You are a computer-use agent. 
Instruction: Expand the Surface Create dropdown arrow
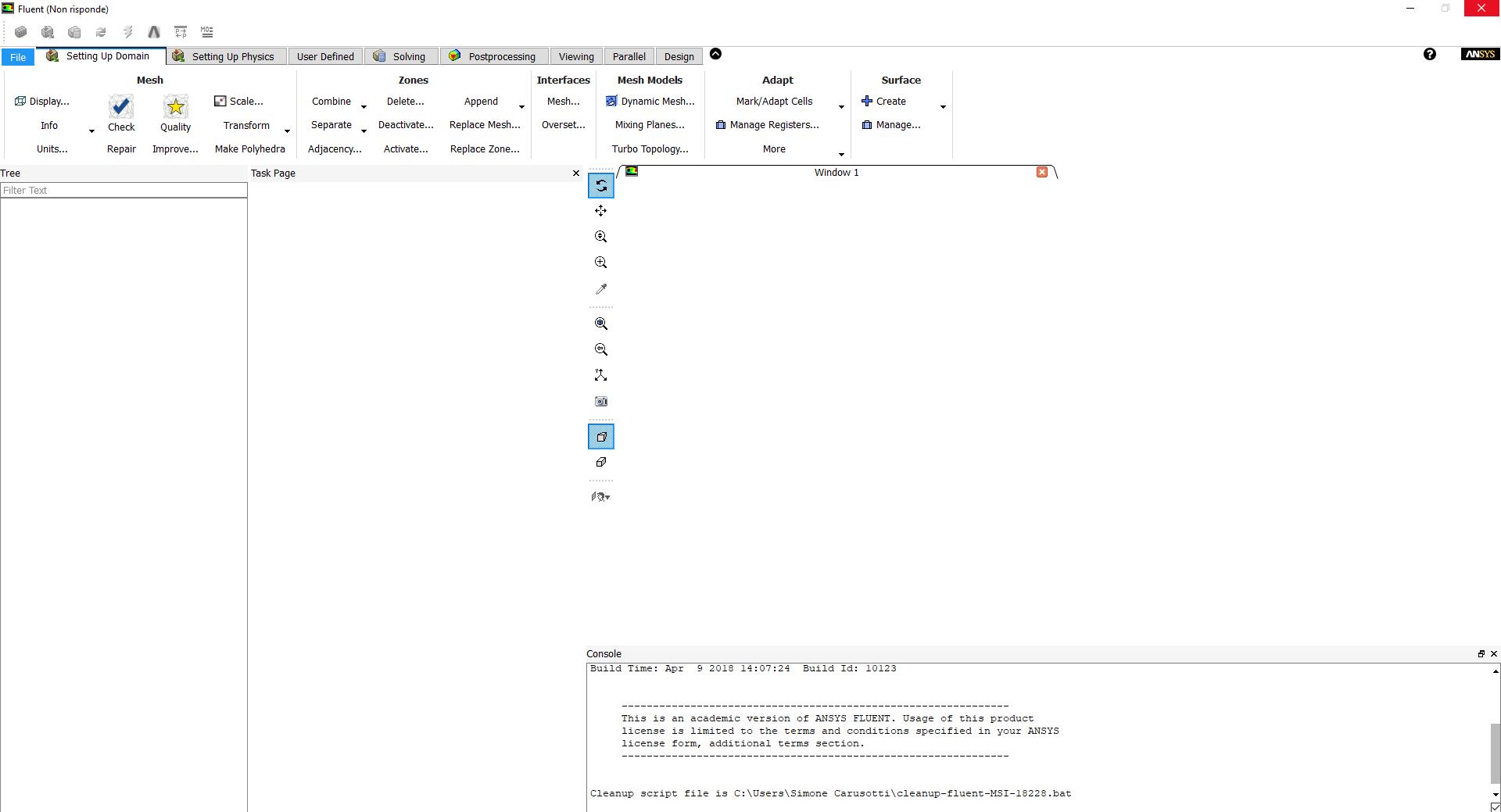[943, 107]
